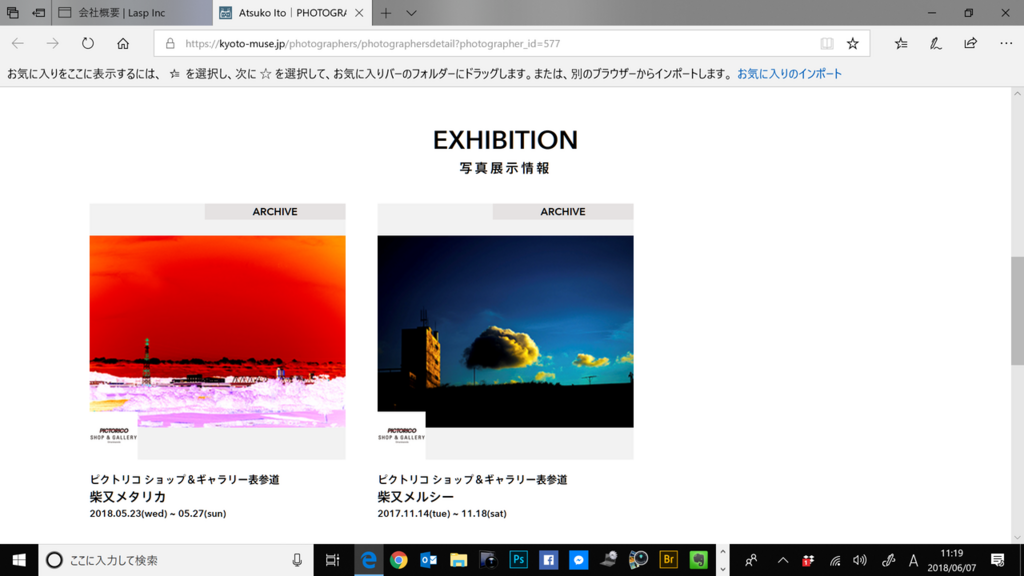
Task: Expand tab preview chevron
Action: point(411,13)
